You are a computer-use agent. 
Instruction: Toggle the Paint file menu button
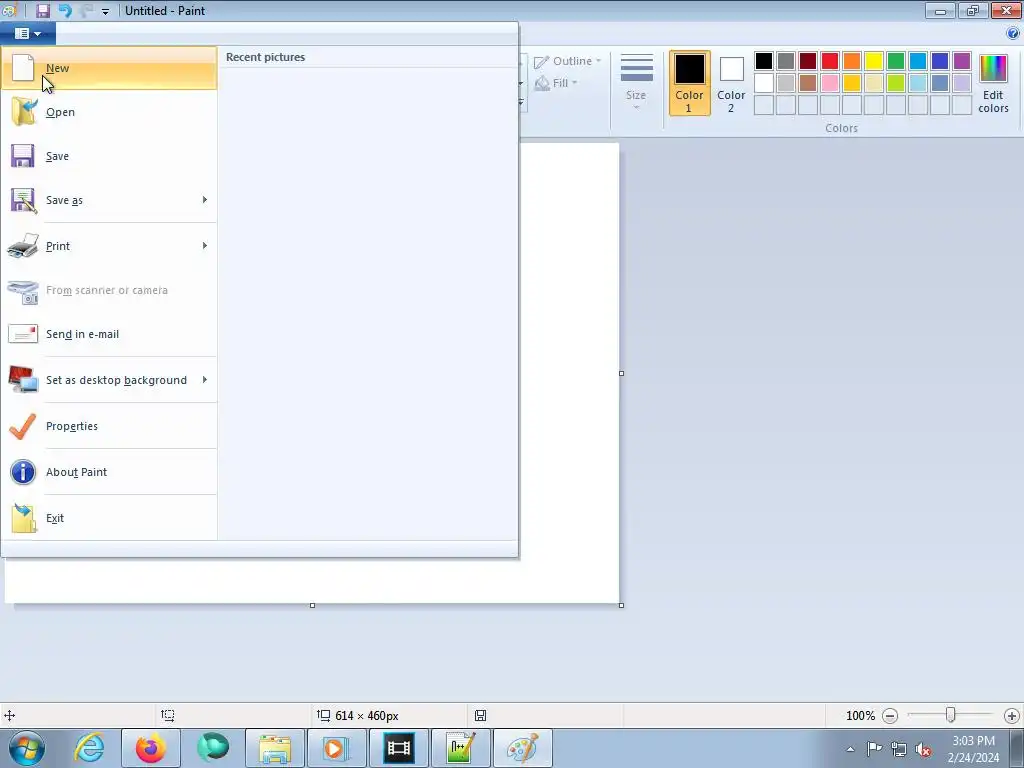click(28, 33)
